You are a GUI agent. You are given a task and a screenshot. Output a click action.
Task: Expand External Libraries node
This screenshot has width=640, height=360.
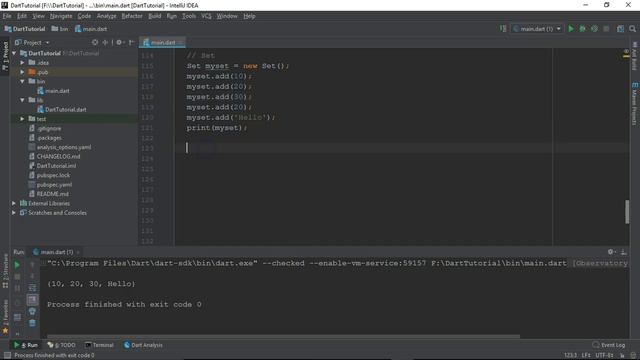click(x=14, y=203)
